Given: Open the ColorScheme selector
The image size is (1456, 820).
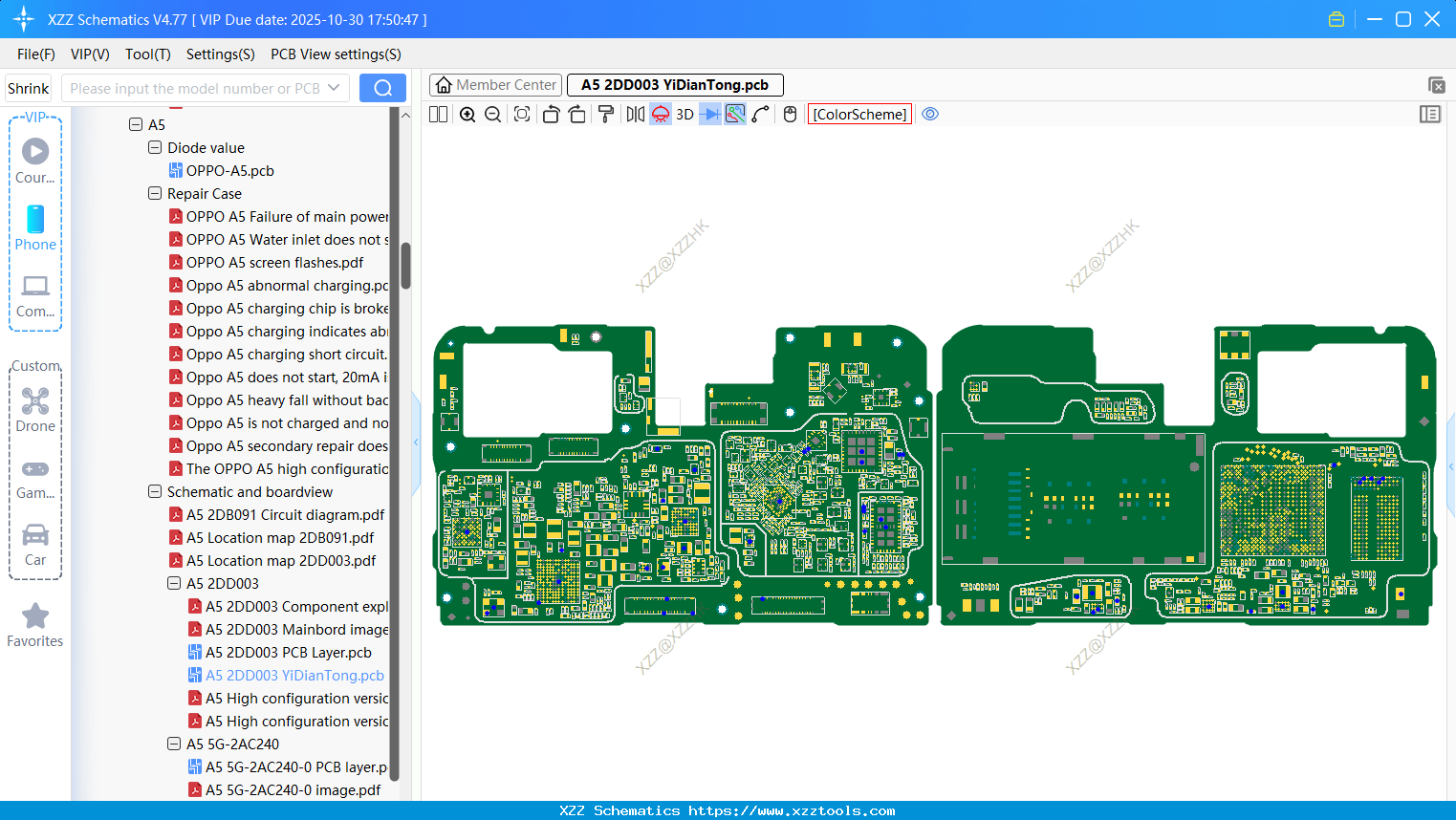Looking at the screenshot, I should (x=859, y=115).
